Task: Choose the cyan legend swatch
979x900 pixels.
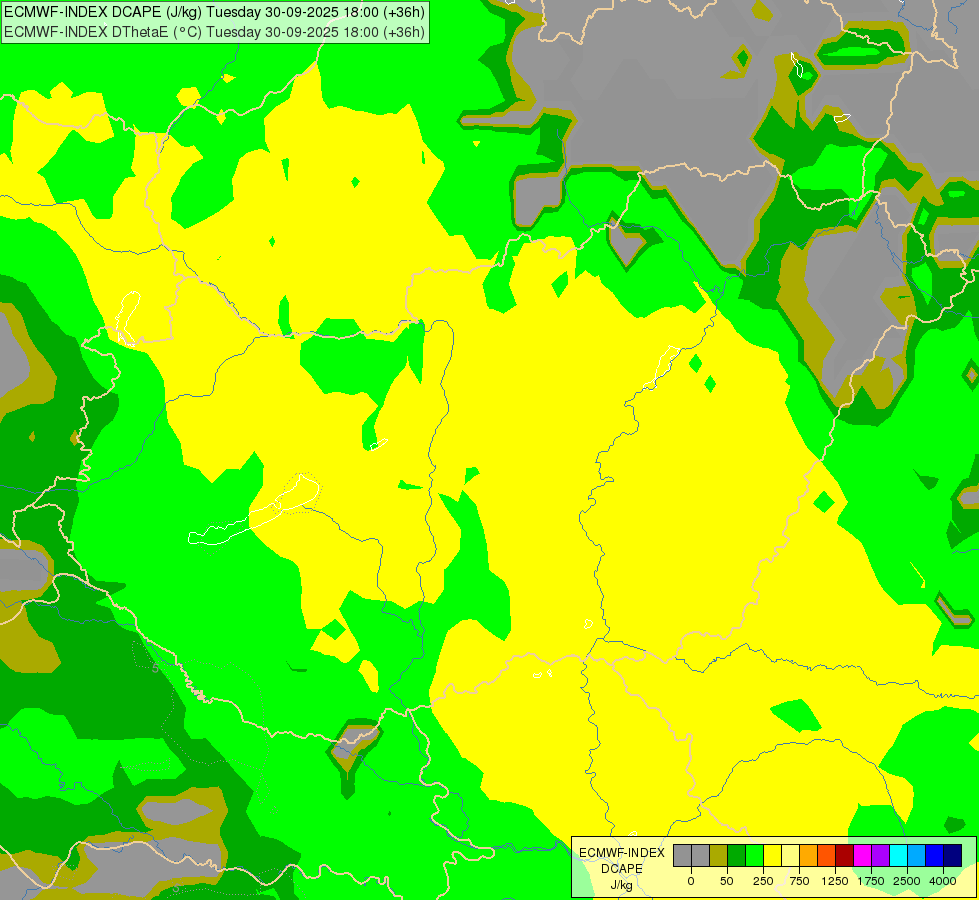Action: click(899, 856)
